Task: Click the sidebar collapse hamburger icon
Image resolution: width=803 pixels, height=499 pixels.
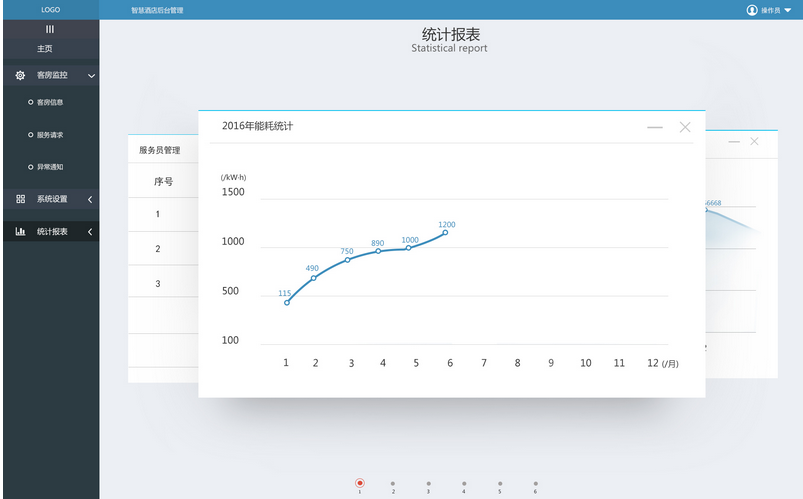Action: 50,29
